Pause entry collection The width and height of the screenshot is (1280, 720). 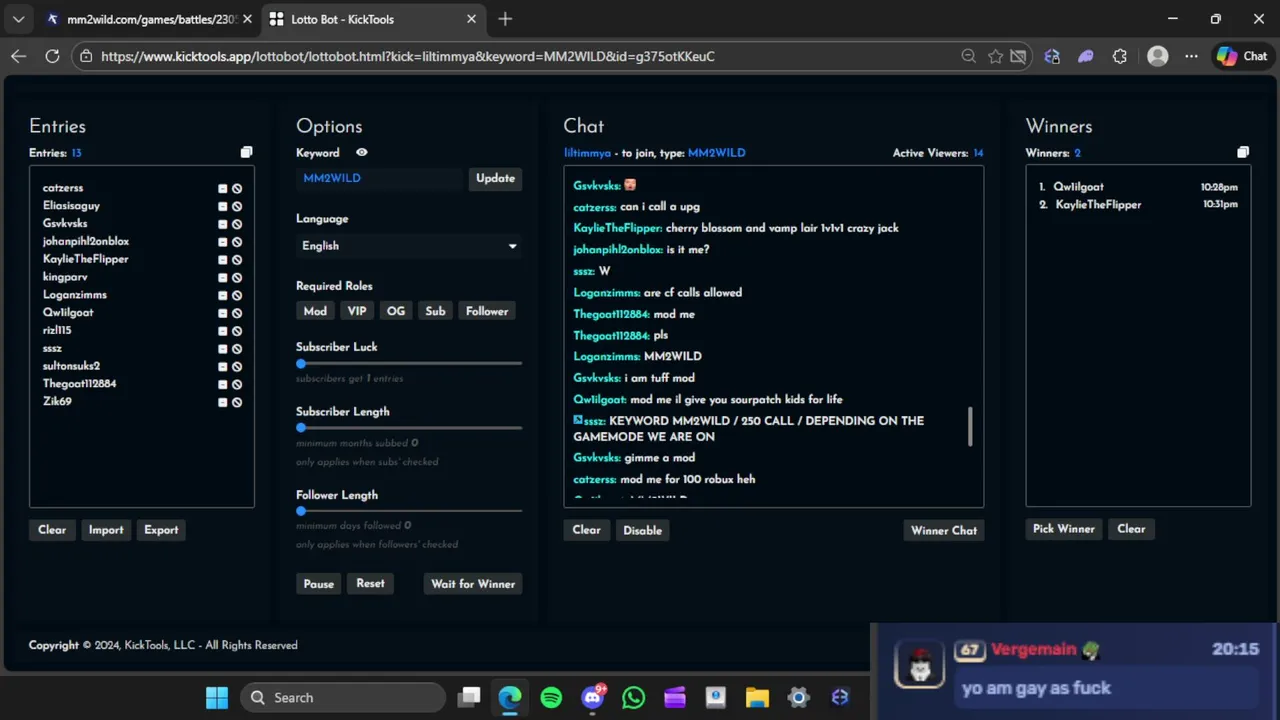pos(319,584)
